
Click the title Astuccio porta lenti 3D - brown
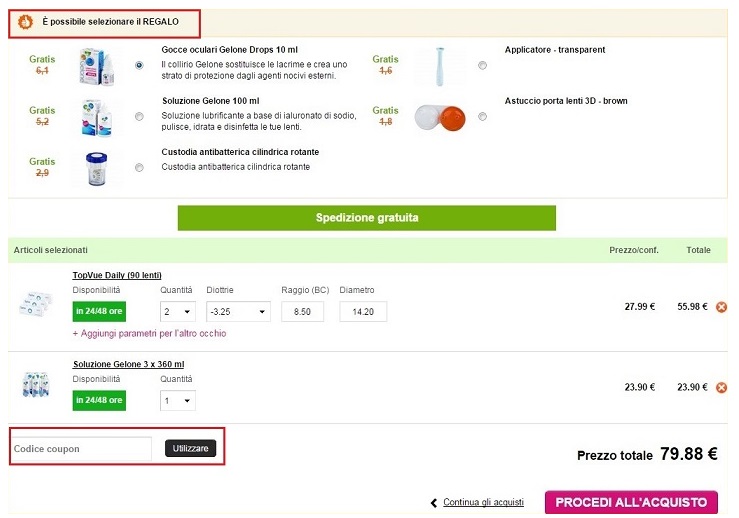point(566,101)
